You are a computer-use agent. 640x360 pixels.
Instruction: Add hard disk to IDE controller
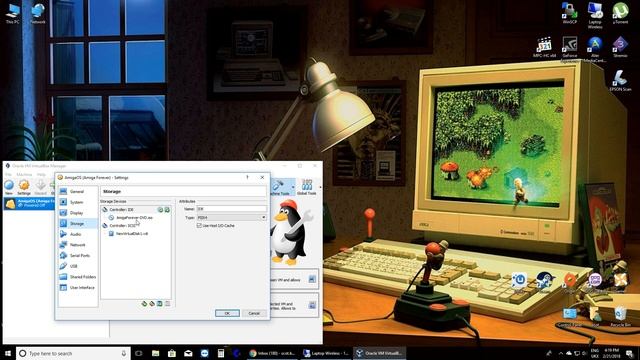coord(167,209)
